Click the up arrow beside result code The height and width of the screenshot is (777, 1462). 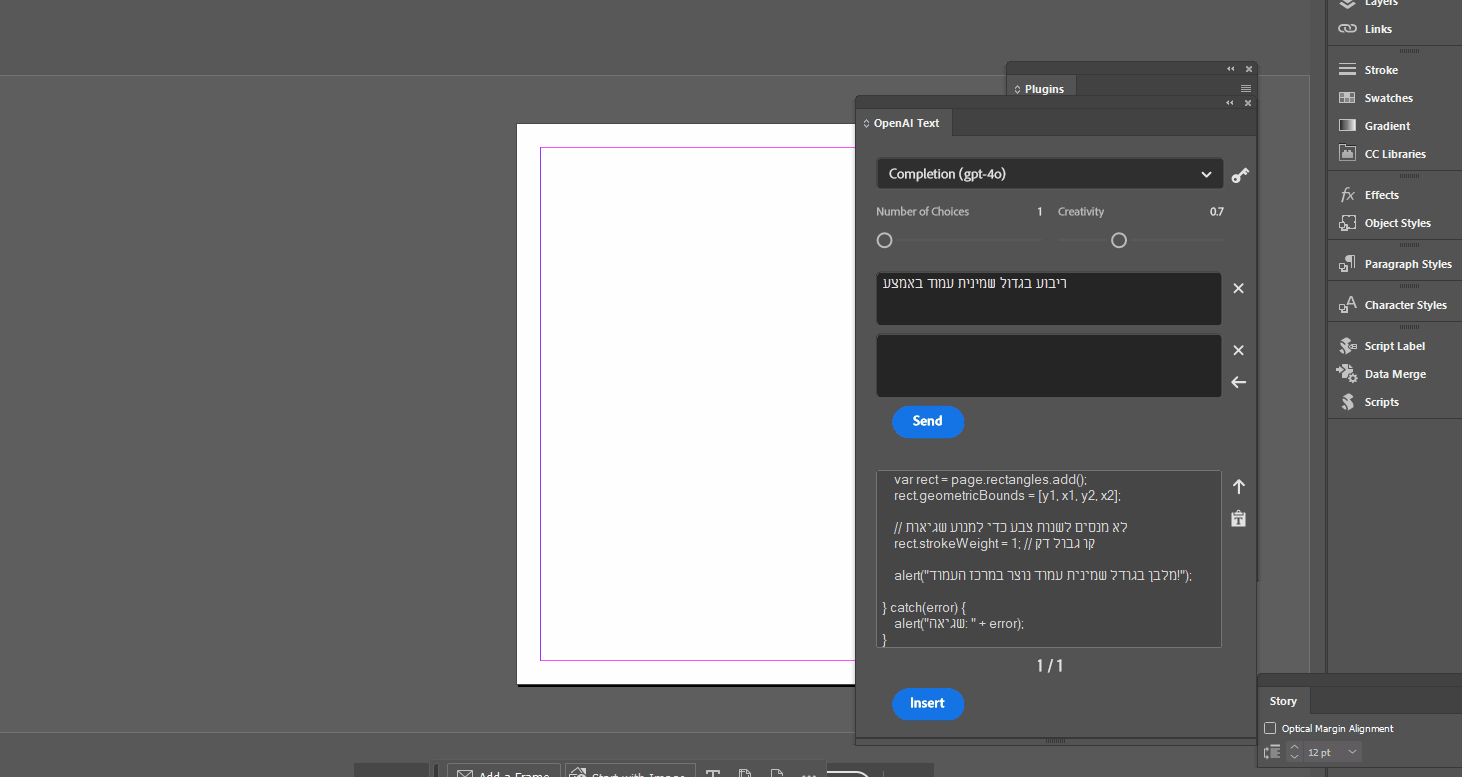click(x=1238, y=487)
